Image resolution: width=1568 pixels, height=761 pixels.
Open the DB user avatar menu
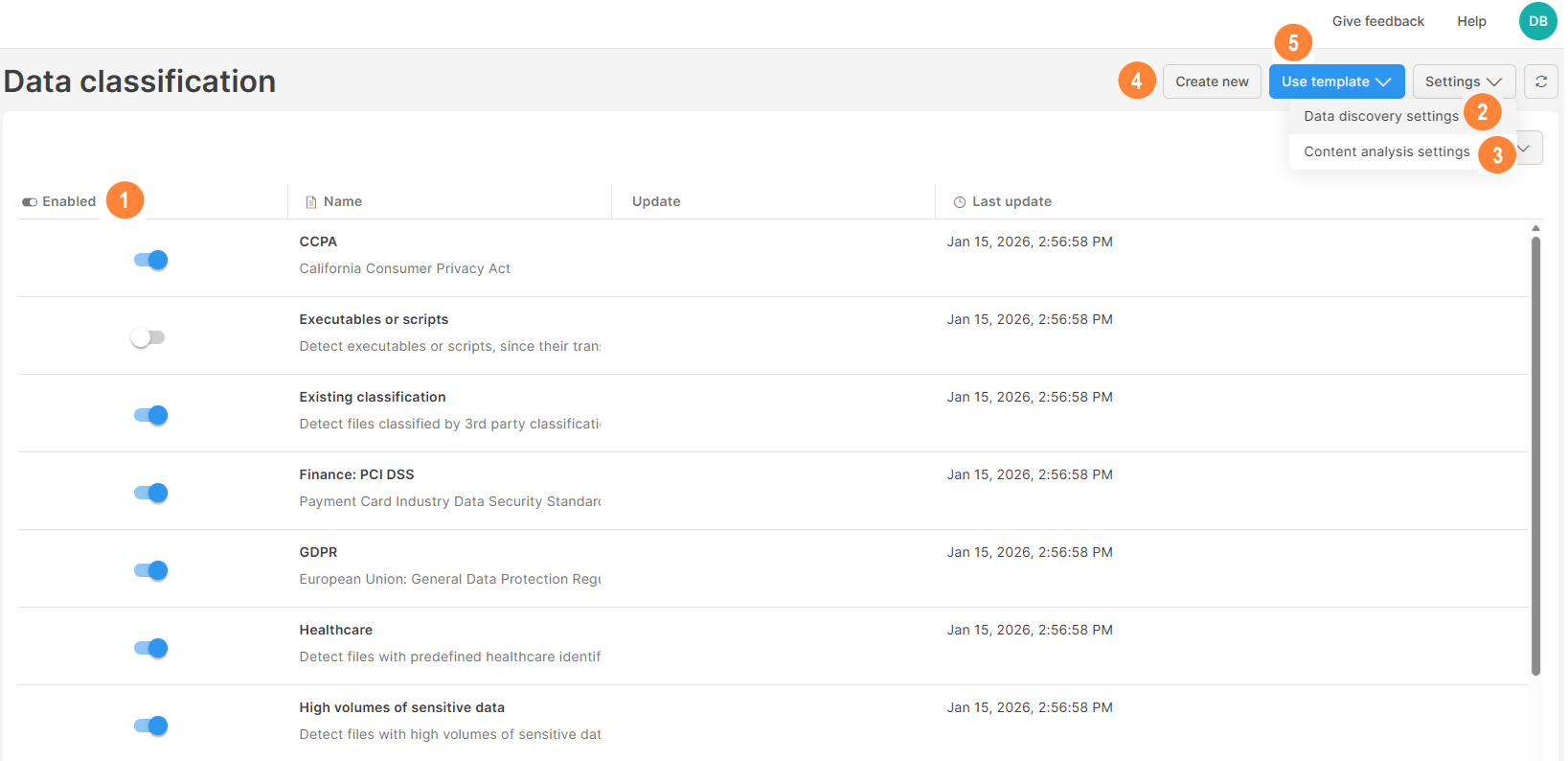(1537, 21)
